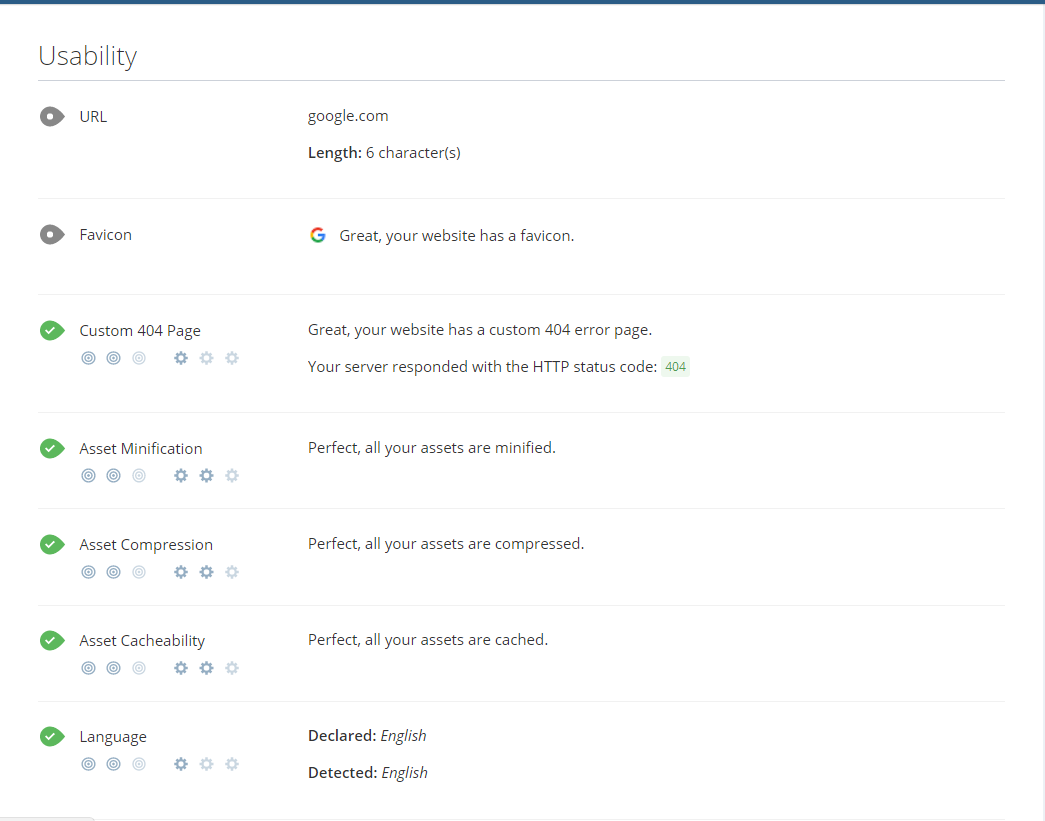
Task: Click third target icon under Asset Cacheability
Action: (x=139, y=668)
